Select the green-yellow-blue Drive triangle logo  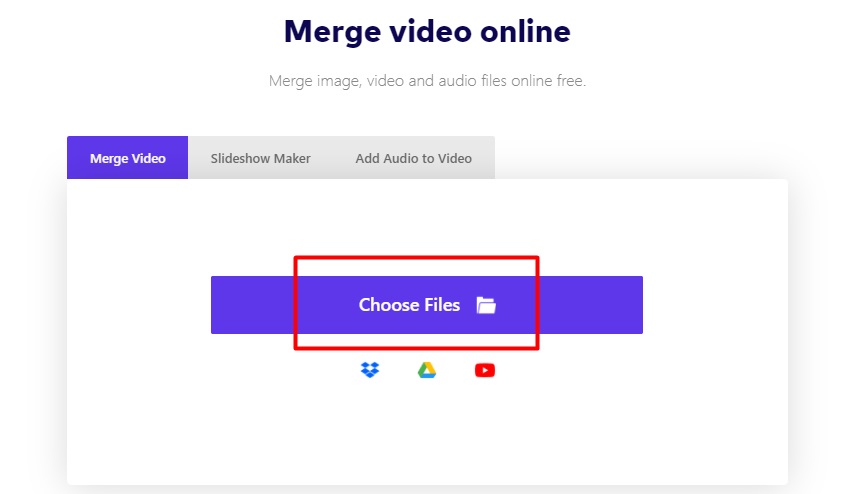click(x=427, y=370)
